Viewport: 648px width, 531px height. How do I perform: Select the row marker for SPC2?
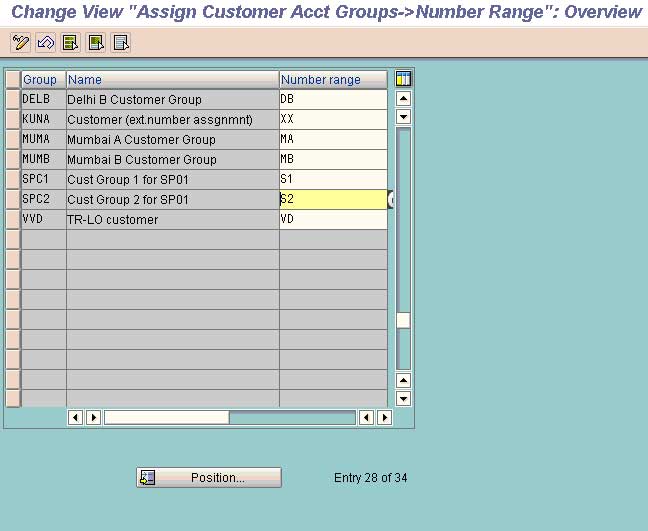(13, 199)
